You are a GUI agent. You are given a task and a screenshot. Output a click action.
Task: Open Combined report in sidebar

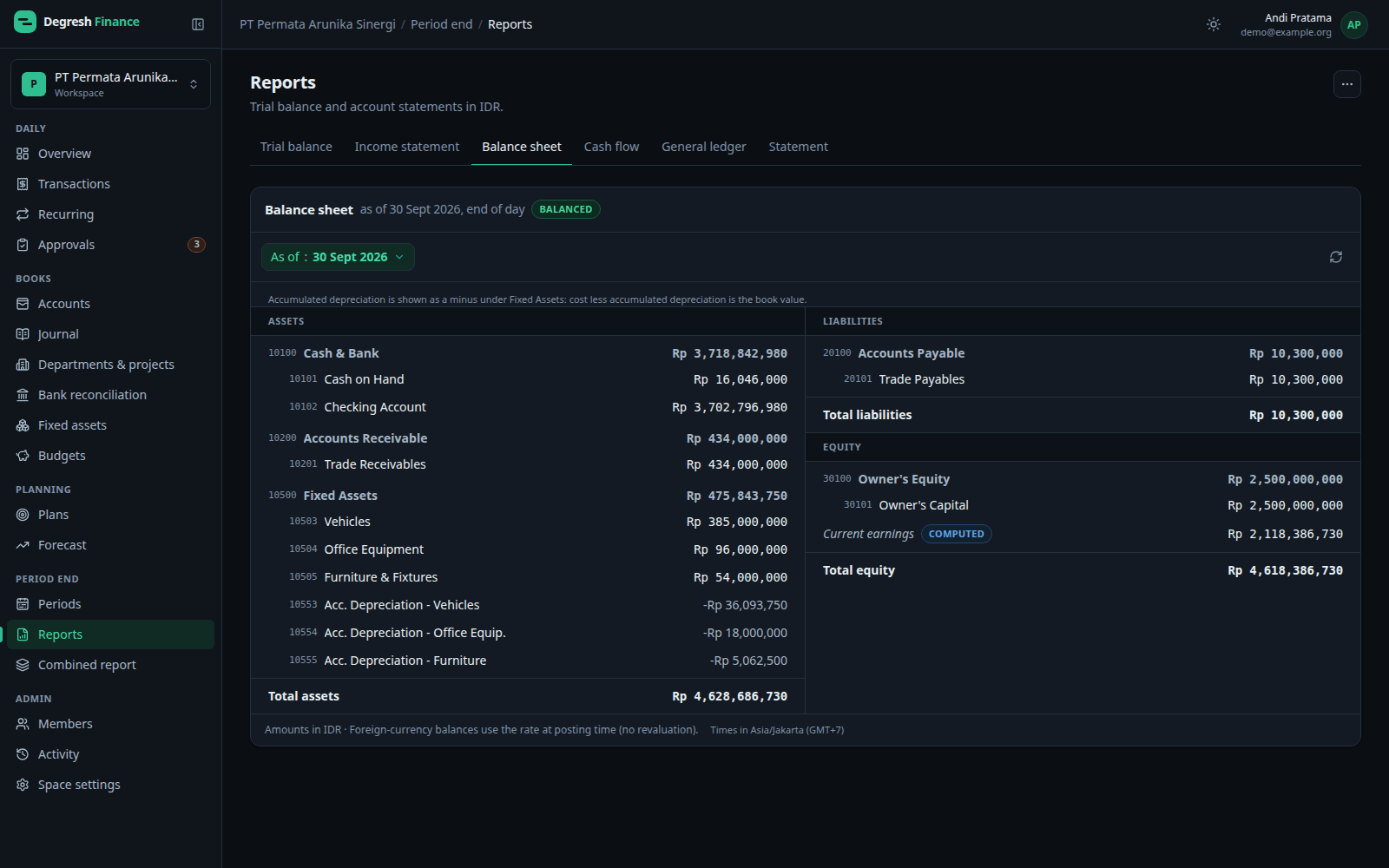110,665
